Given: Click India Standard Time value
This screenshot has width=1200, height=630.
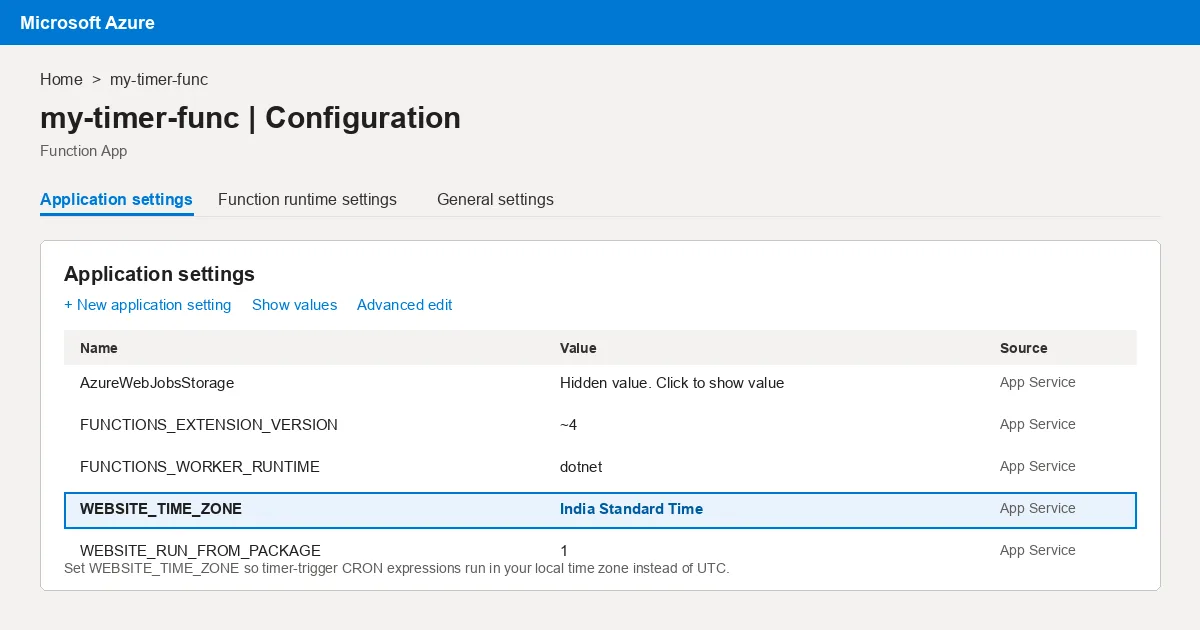Looking at the screenshot, I should (631, 509).
